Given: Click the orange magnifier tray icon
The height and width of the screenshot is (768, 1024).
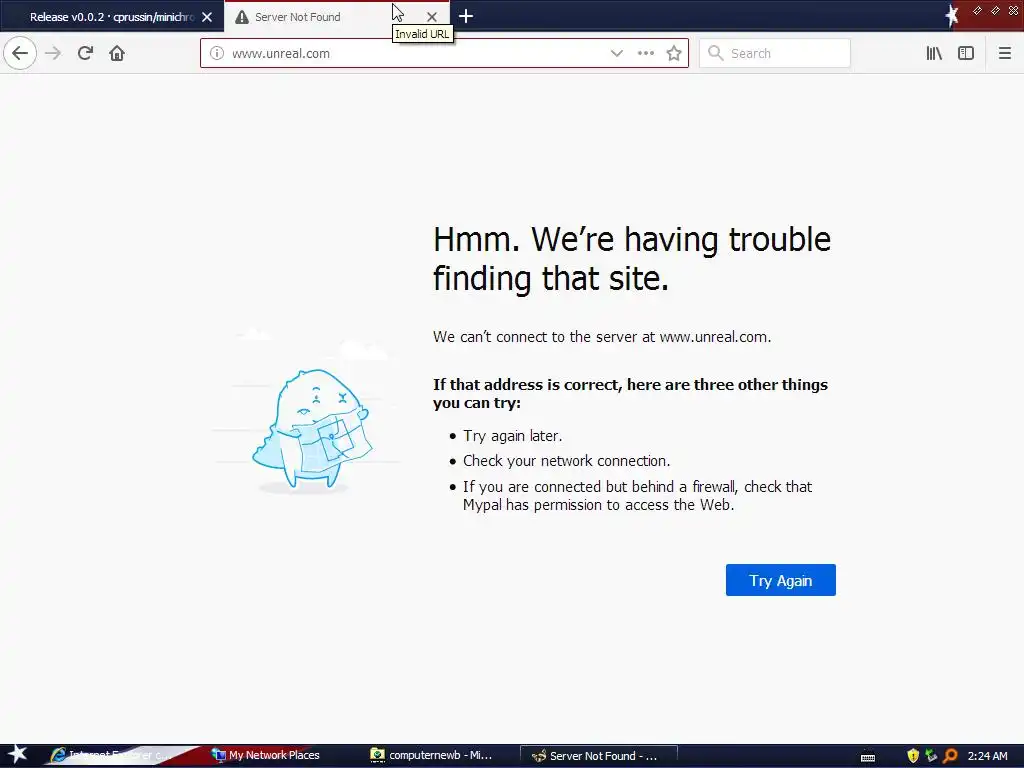Looking at the screenshot, I should point(950,756).
